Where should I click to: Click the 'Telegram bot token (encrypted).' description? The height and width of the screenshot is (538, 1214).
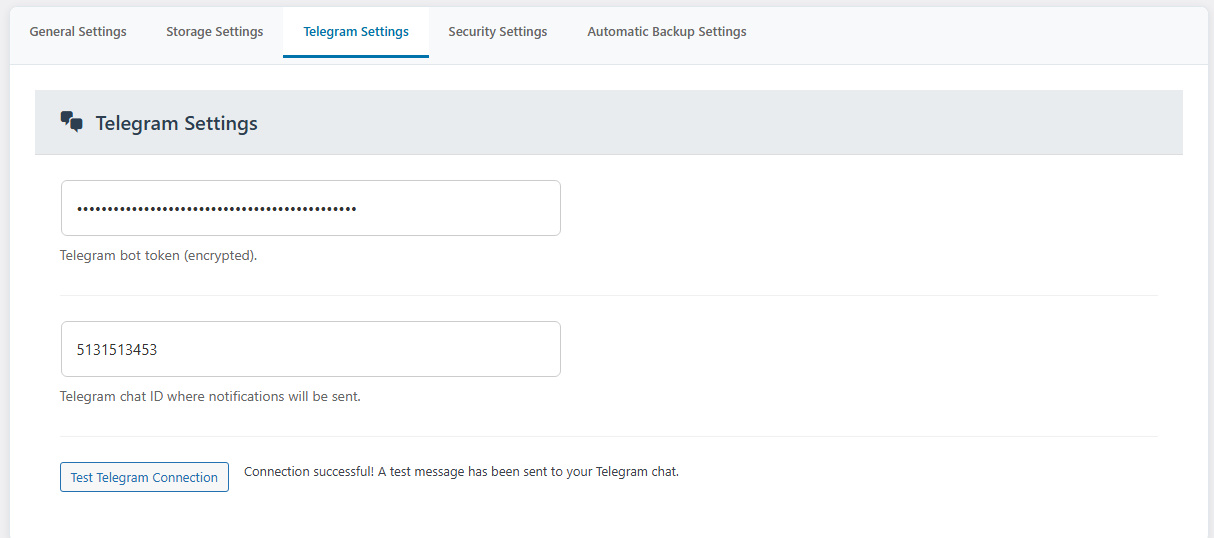click(x=159, y=255)
